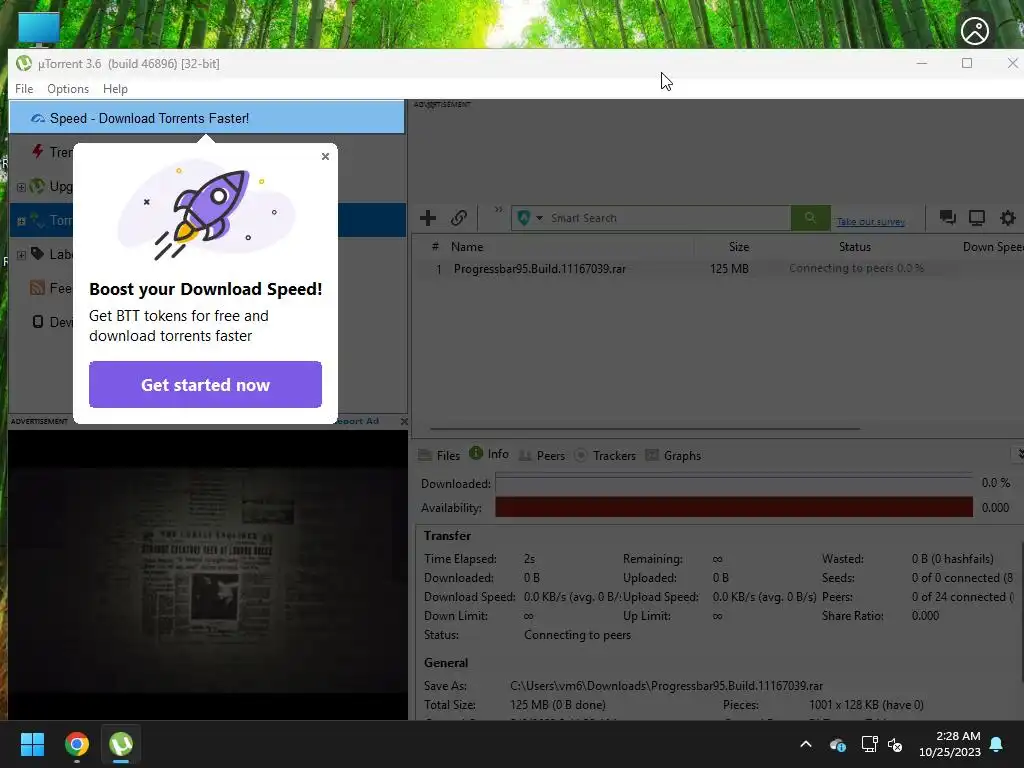Expand the Labels sidebar tree node
The image size is (1024, 768).
pos(21,255)
